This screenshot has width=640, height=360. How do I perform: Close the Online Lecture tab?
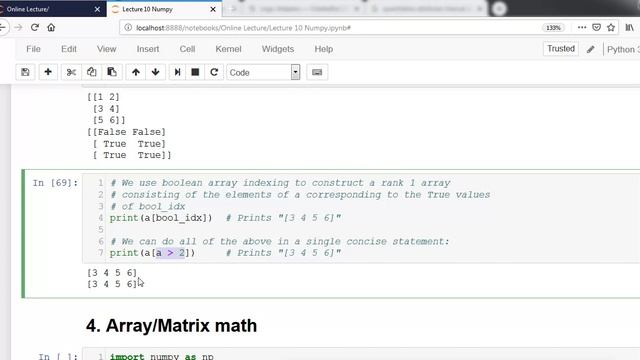(97, 9)
